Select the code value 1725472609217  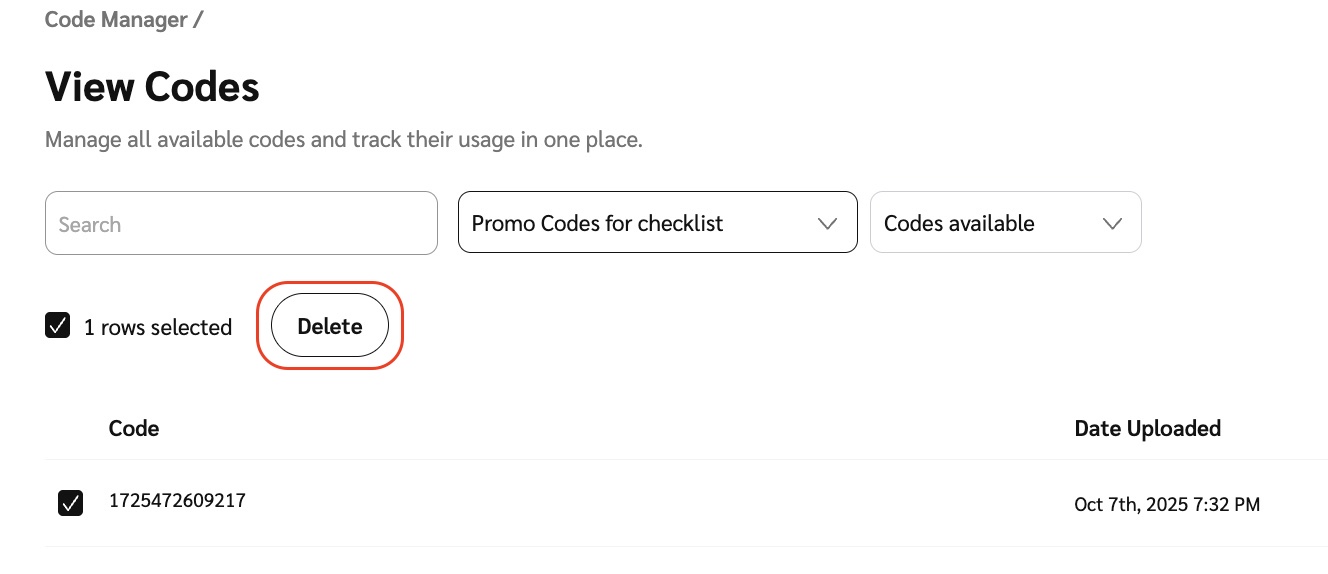pyautogui.click(x=177, y=500)
